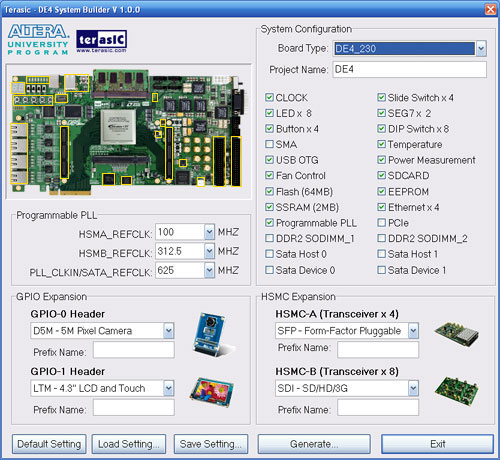This screenshot has width=500, height=460.
Task: Click the SDI daughter card picture
Action: 456,391
